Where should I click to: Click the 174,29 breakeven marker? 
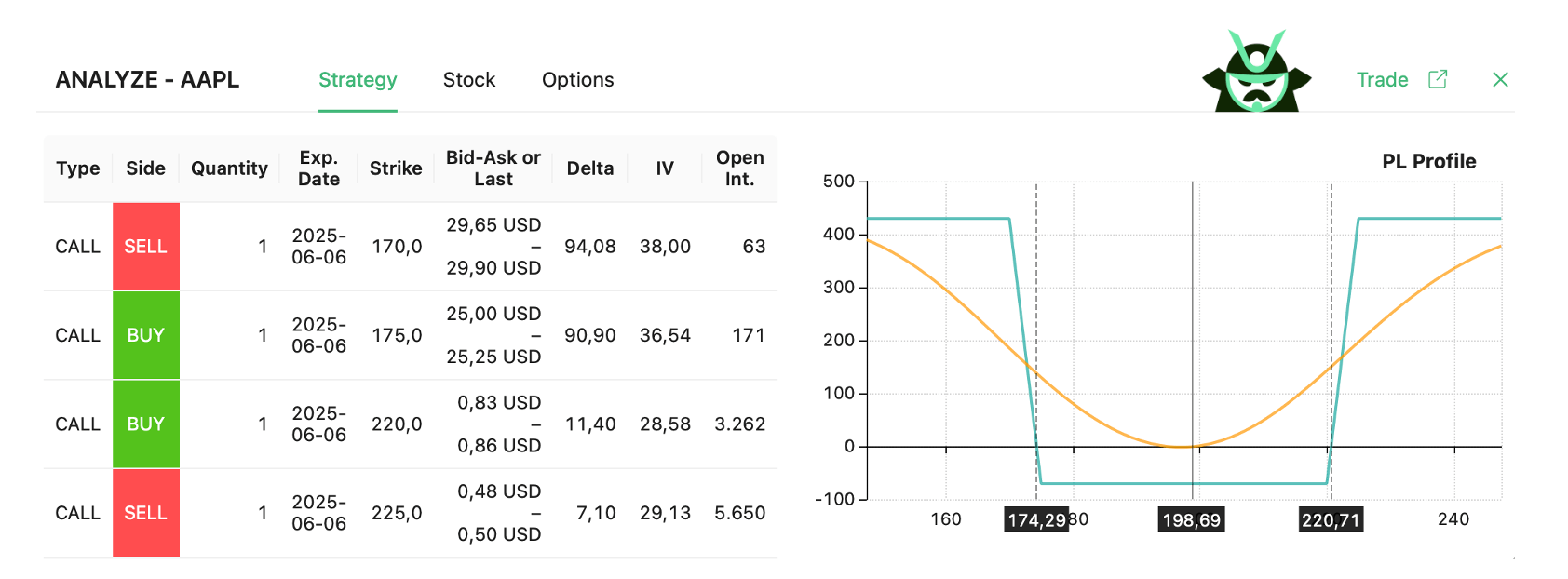click(x=1036, y=519)
